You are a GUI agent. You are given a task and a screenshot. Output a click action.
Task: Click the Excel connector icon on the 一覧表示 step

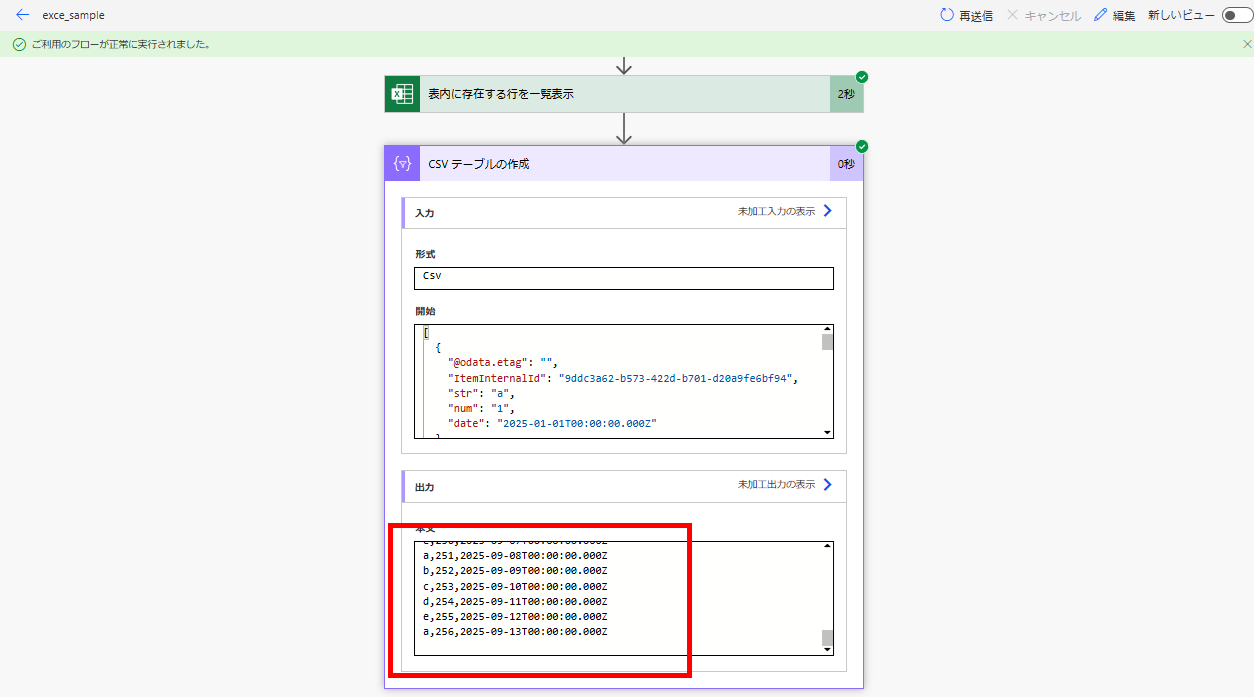click(401, 93)
